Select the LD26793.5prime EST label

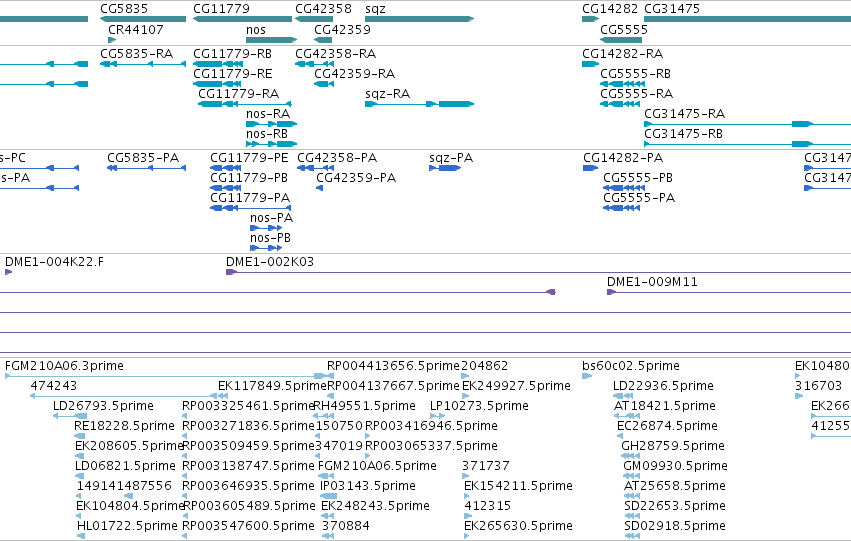103,406
